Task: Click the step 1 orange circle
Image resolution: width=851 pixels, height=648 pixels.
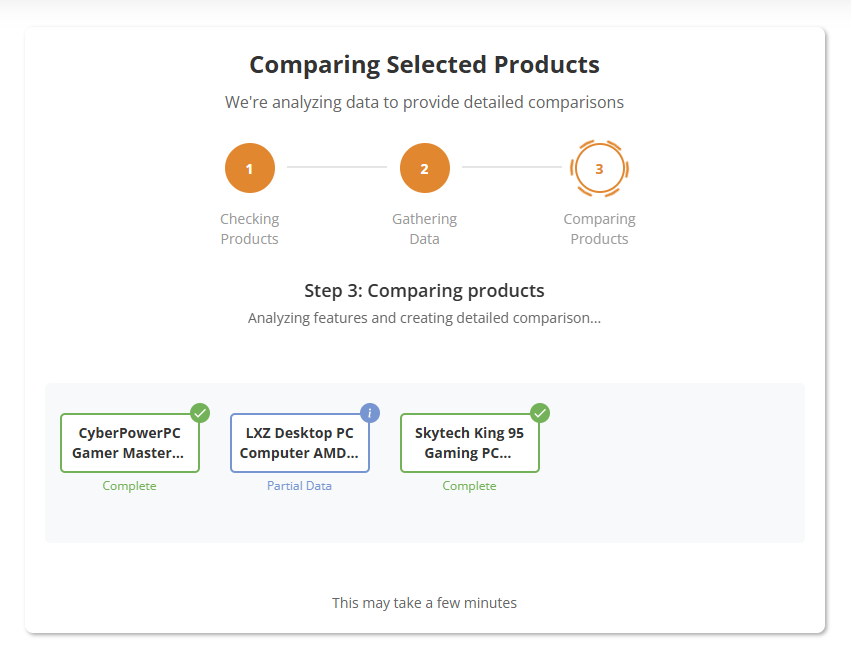Action: tap(250, 168)
